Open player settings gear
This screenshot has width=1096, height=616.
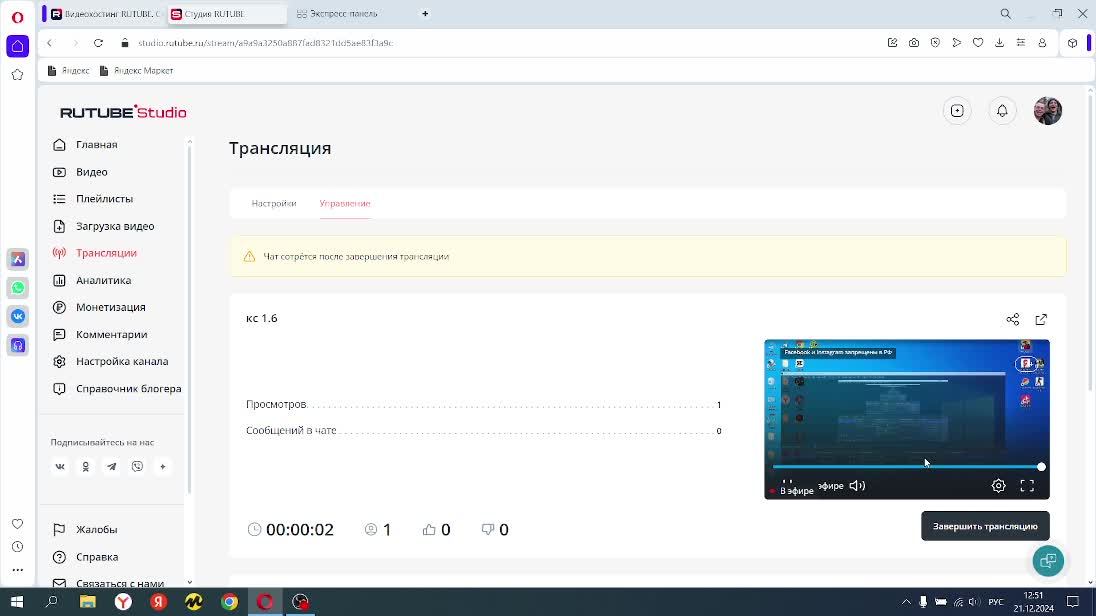[x=998, y=486]
